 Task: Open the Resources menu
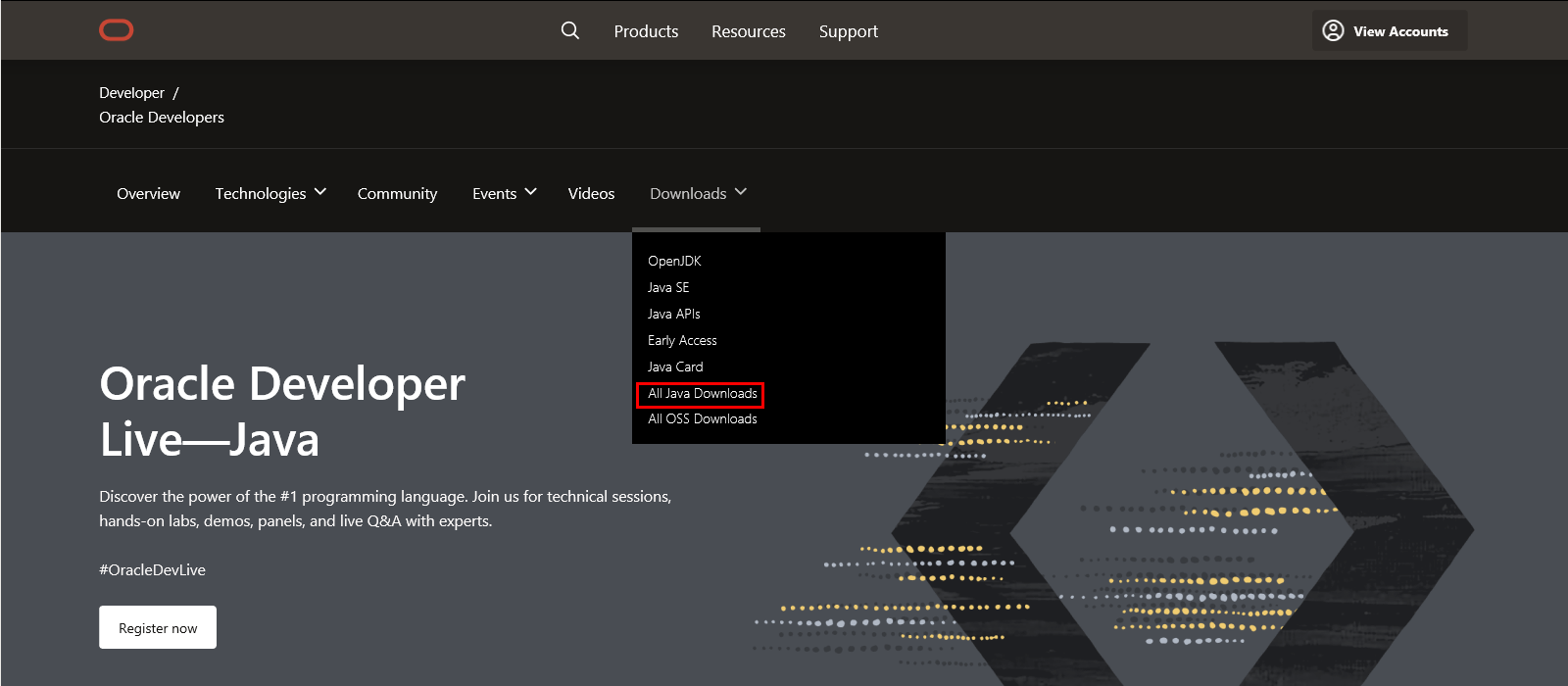coord(749,31)
